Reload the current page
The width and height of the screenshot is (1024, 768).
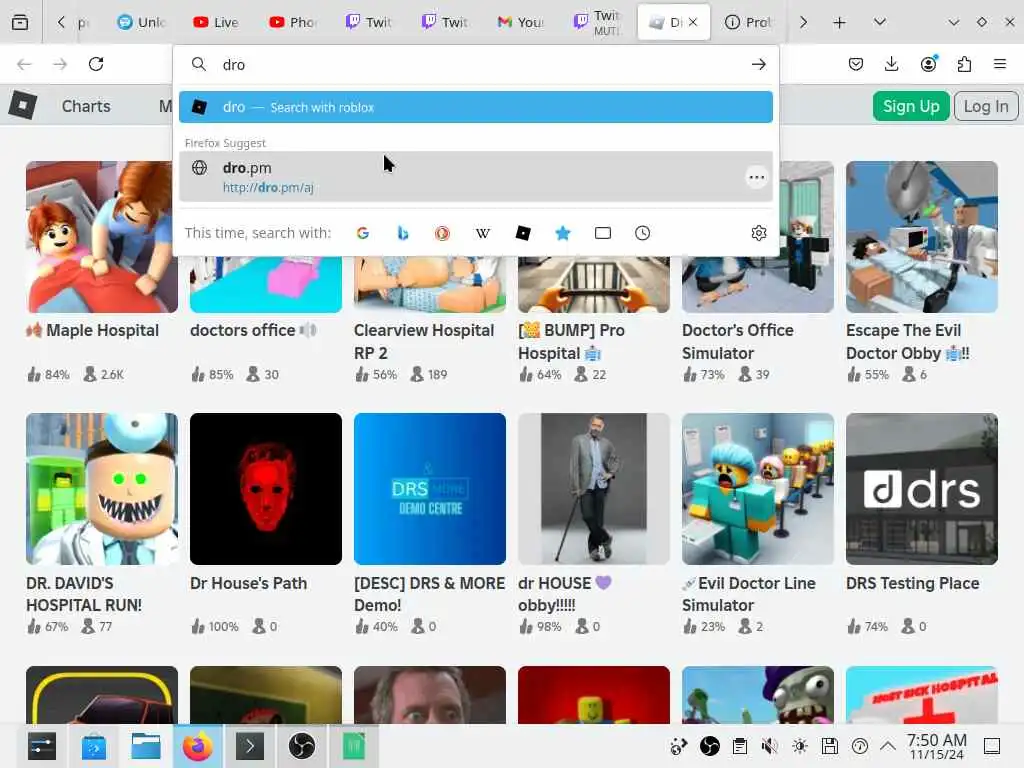click(96, 64)
